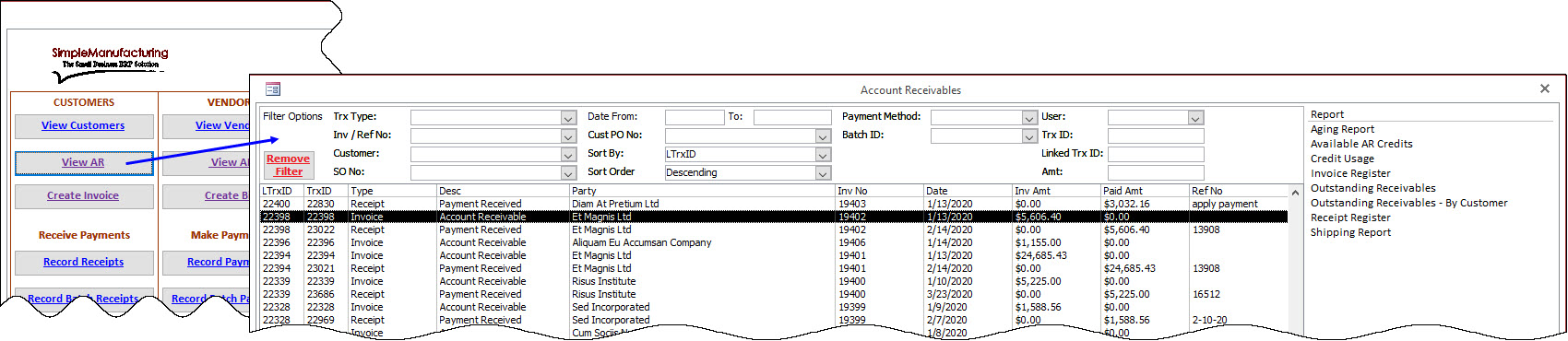Image resolution: width=1568 pixels, height=341 pixels.
Task: Click the Inv No column header
Action: point(880,191)
